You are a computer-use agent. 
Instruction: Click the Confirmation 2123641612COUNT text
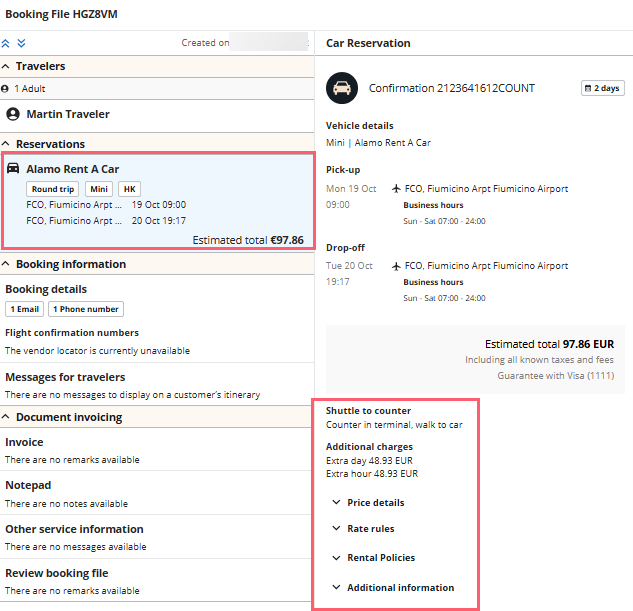click(x=452, y=88)
